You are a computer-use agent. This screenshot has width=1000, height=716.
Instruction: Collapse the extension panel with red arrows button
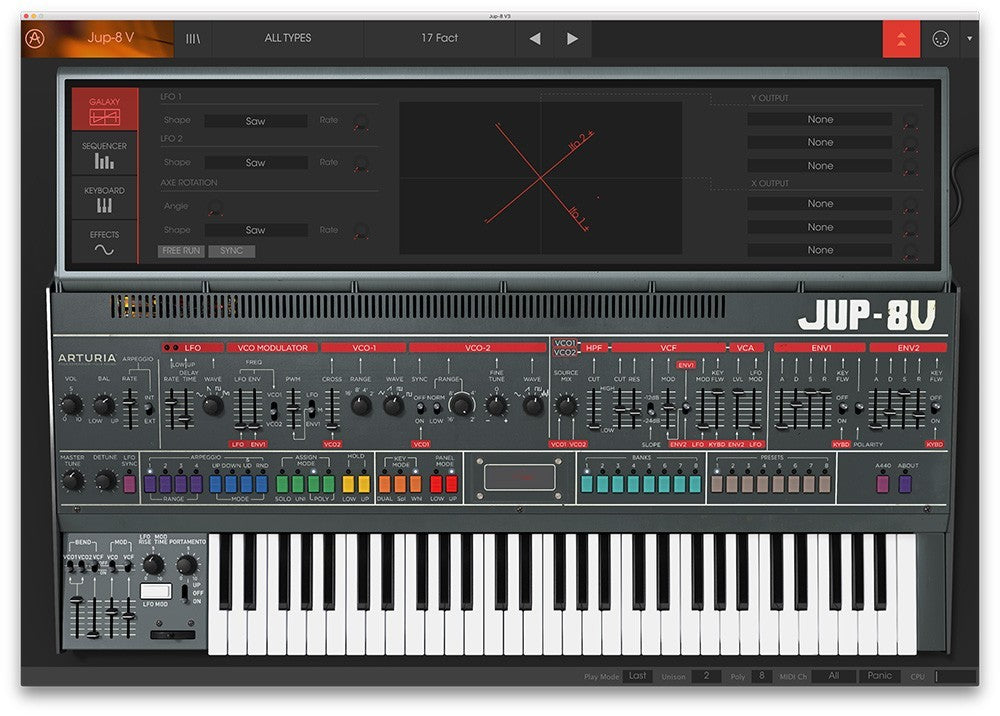[901, 39]
